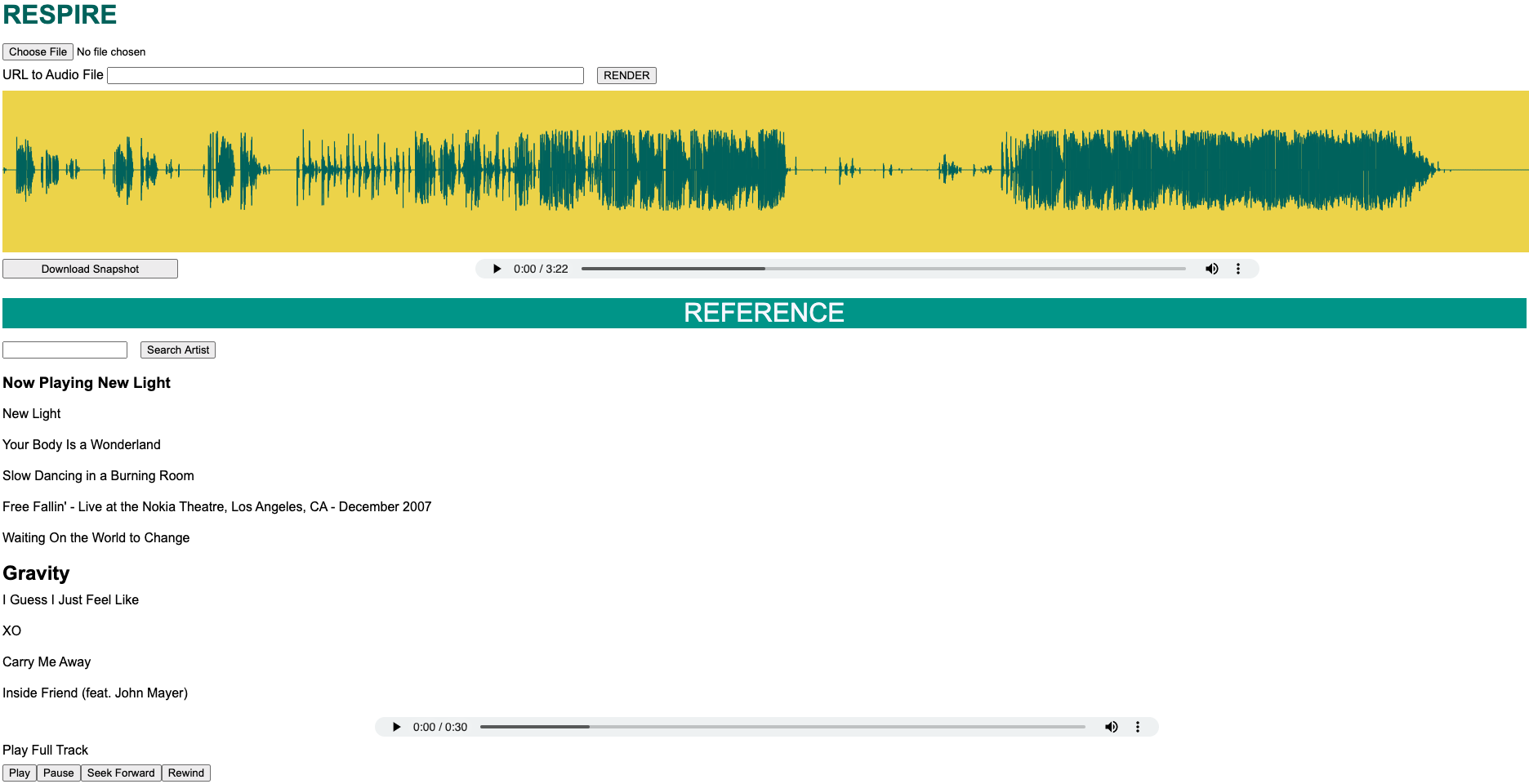
Task: Seek on the reference preview progress bar
Action: point(782,727)
